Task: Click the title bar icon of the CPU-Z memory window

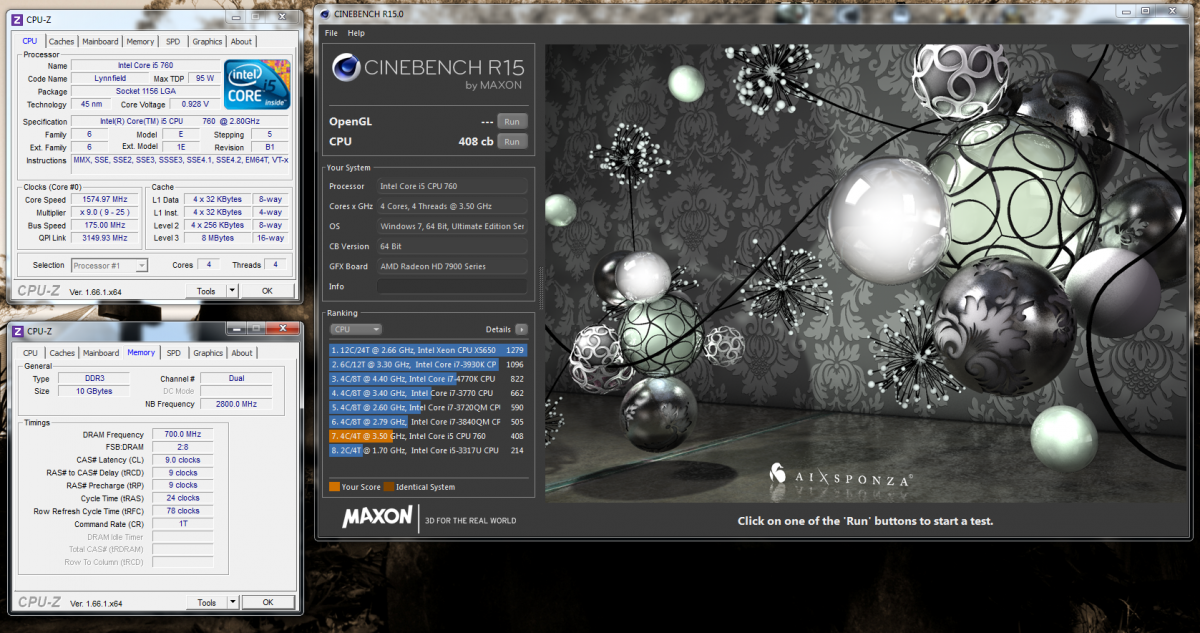Action: [16, 331]
